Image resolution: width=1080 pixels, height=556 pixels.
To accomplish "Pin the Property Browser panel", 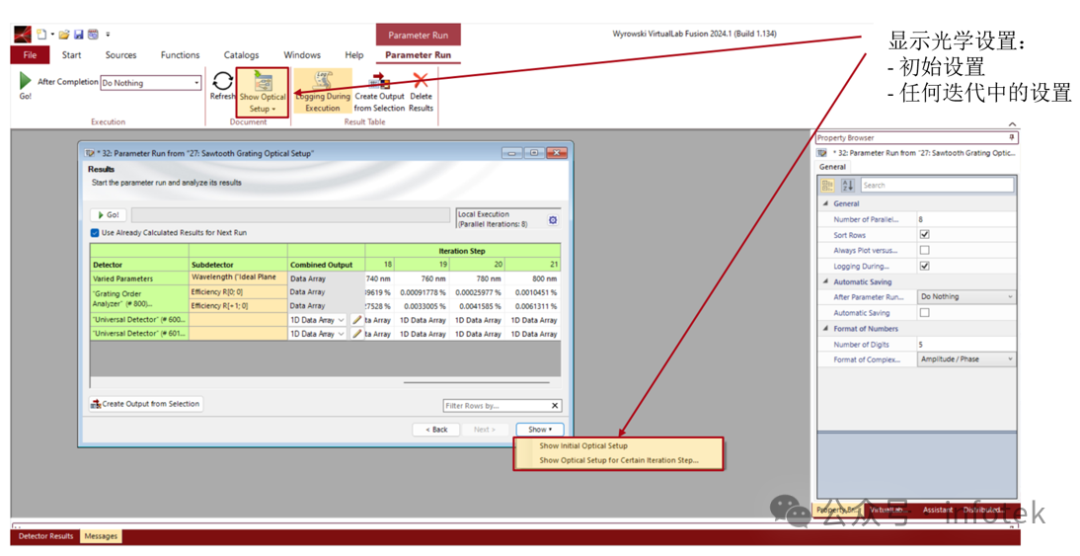I will point(1011,138).
